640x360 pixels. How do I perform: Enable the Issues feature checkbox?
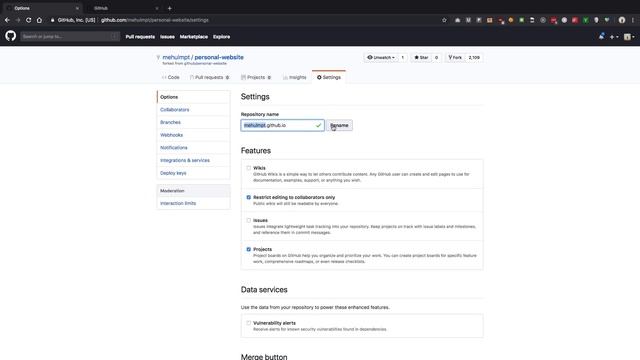249,220
